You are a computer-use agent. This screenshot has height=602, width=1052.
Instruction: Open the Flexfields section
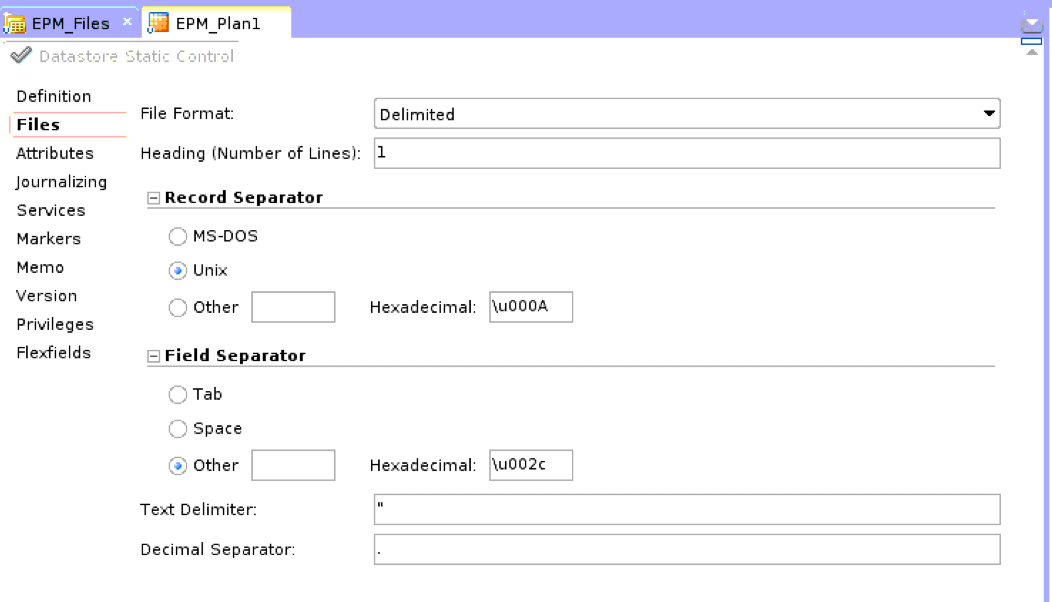[54, 353]
